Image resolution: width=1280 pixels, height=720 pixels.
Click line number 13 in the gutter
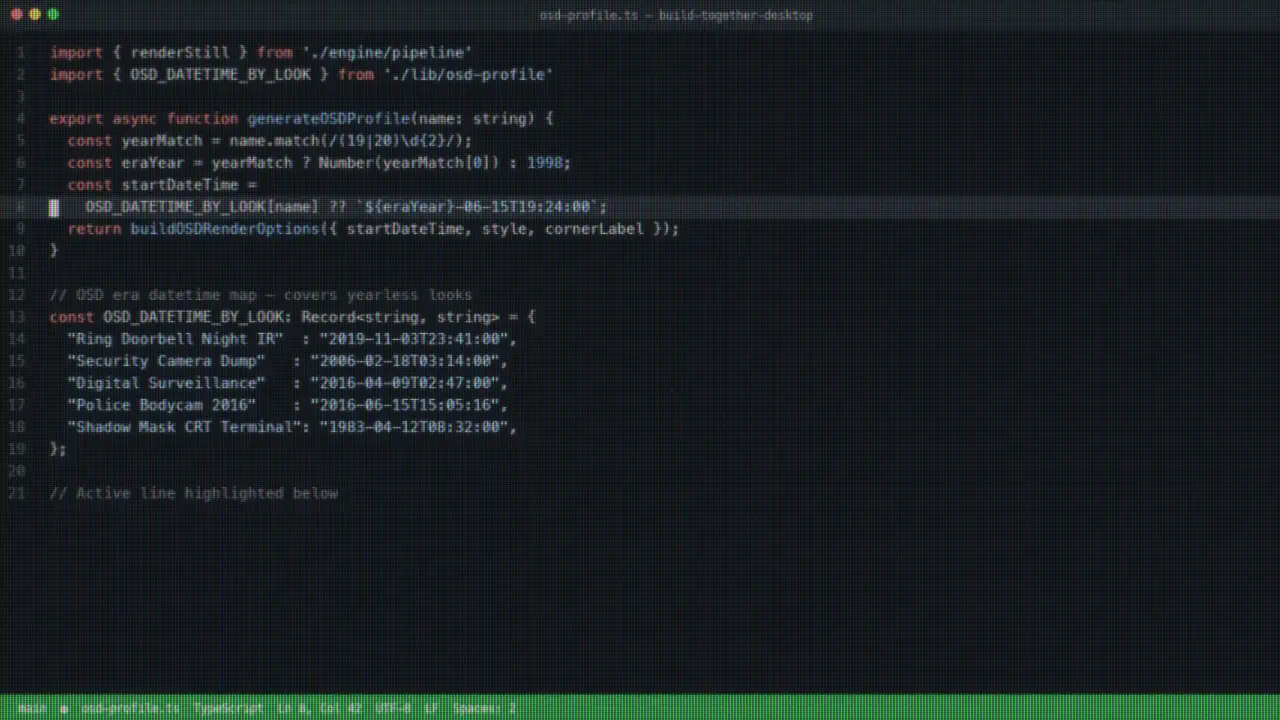click(x=16, y=316)
